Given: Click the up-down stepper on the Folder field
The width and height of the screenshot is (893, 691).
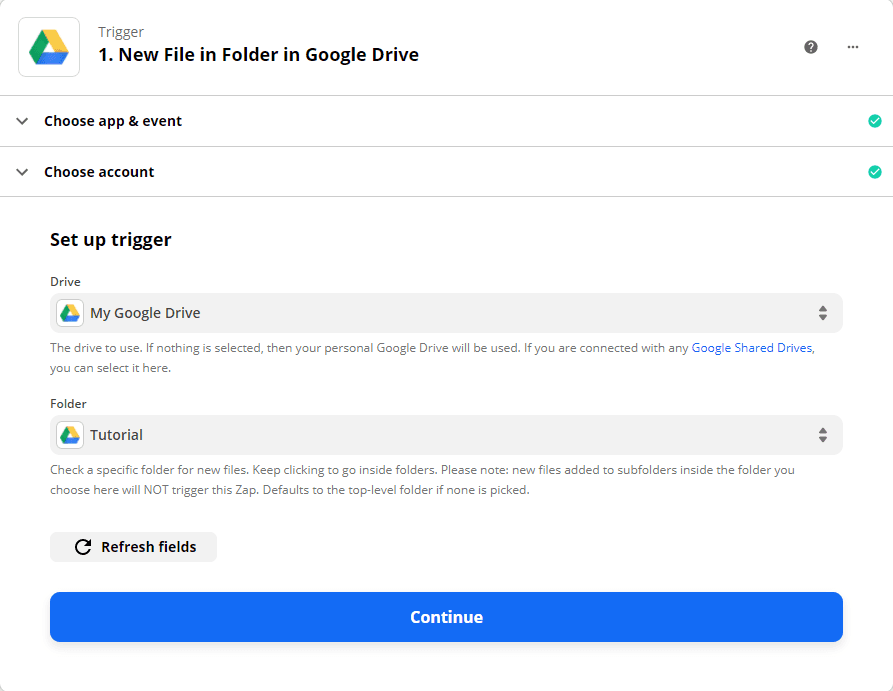Looking at the screenshot, I should click(823, 434).
